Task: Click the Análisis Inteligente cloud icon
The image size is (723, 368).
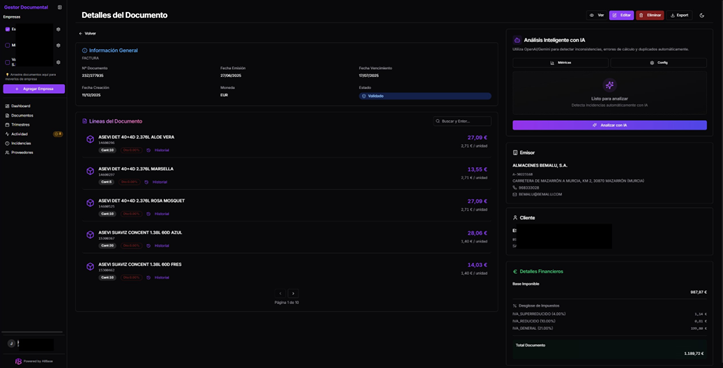Action: 517,40
